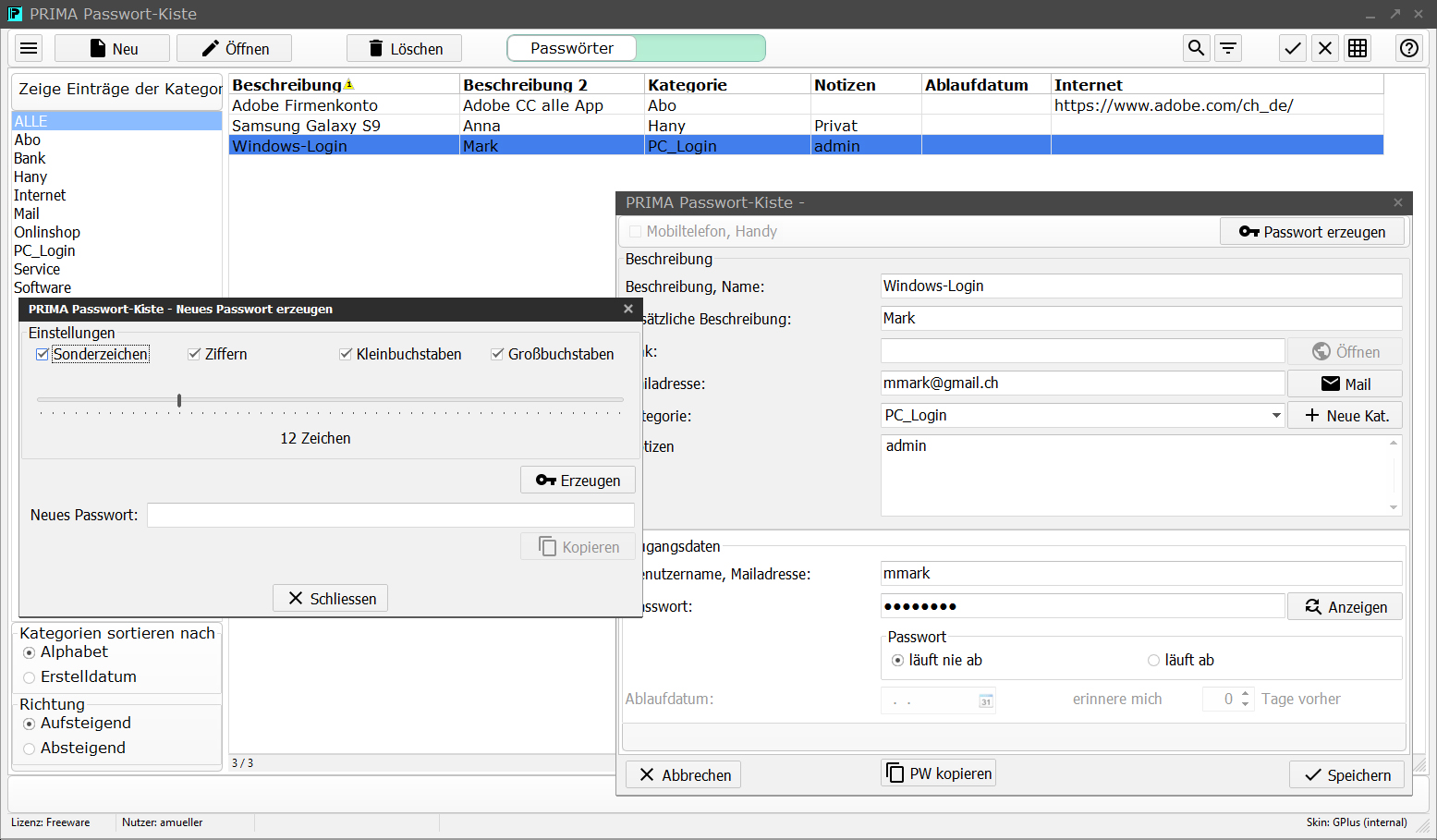
Task: Select the PC_Login category in the sidebar
Action: click(x=116, y=250)
